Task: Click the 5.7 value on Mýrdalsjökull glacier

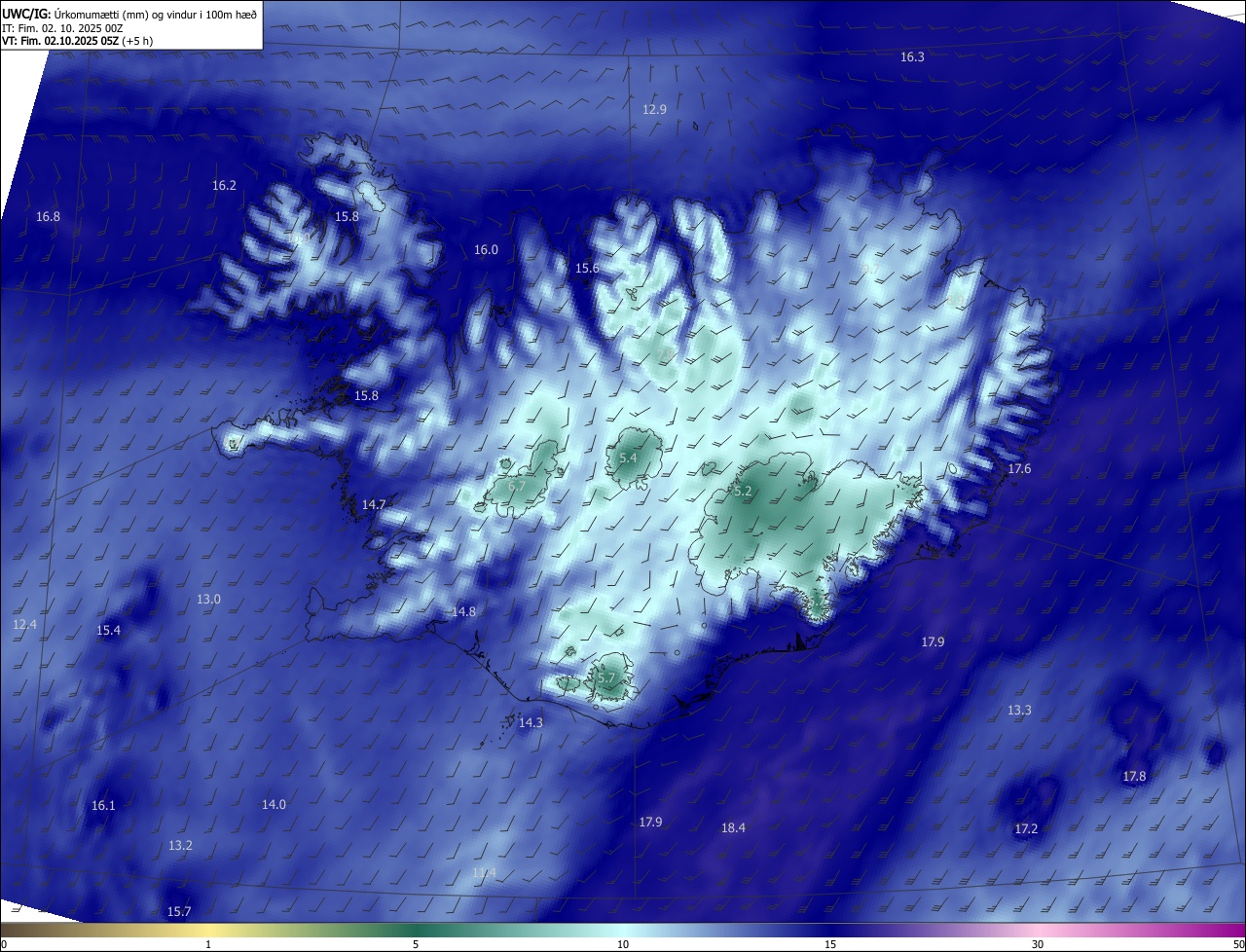Action: [606, 677]
